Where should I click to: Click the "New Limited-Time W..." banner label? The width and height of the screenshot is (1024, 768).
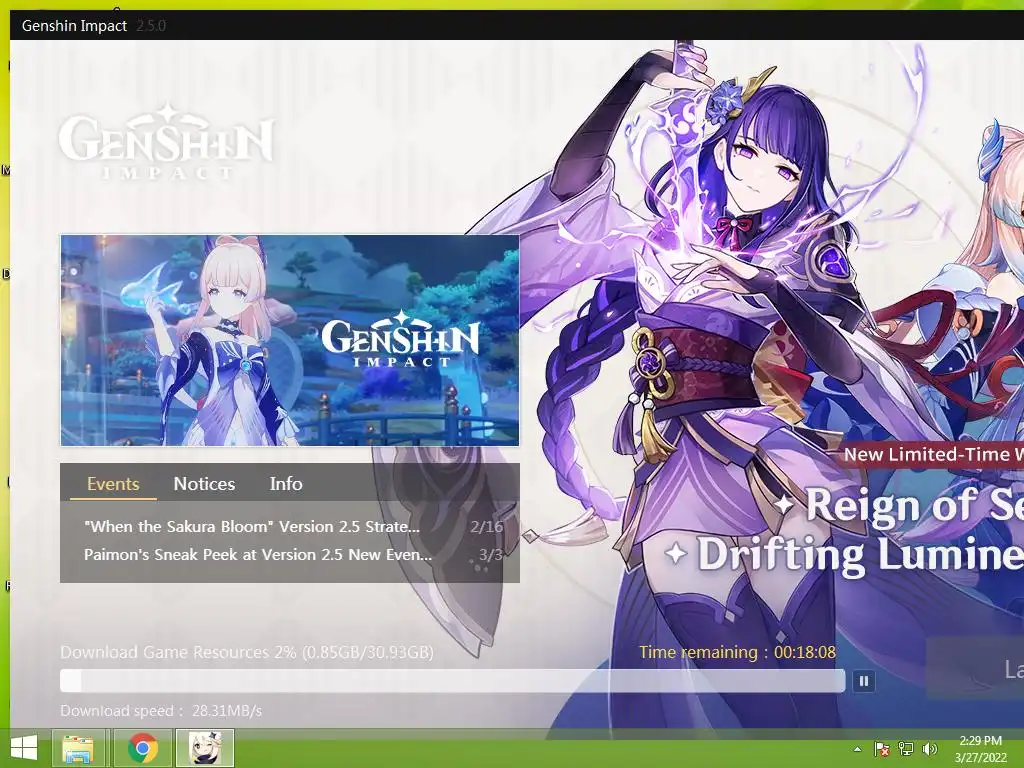(934, 455)
